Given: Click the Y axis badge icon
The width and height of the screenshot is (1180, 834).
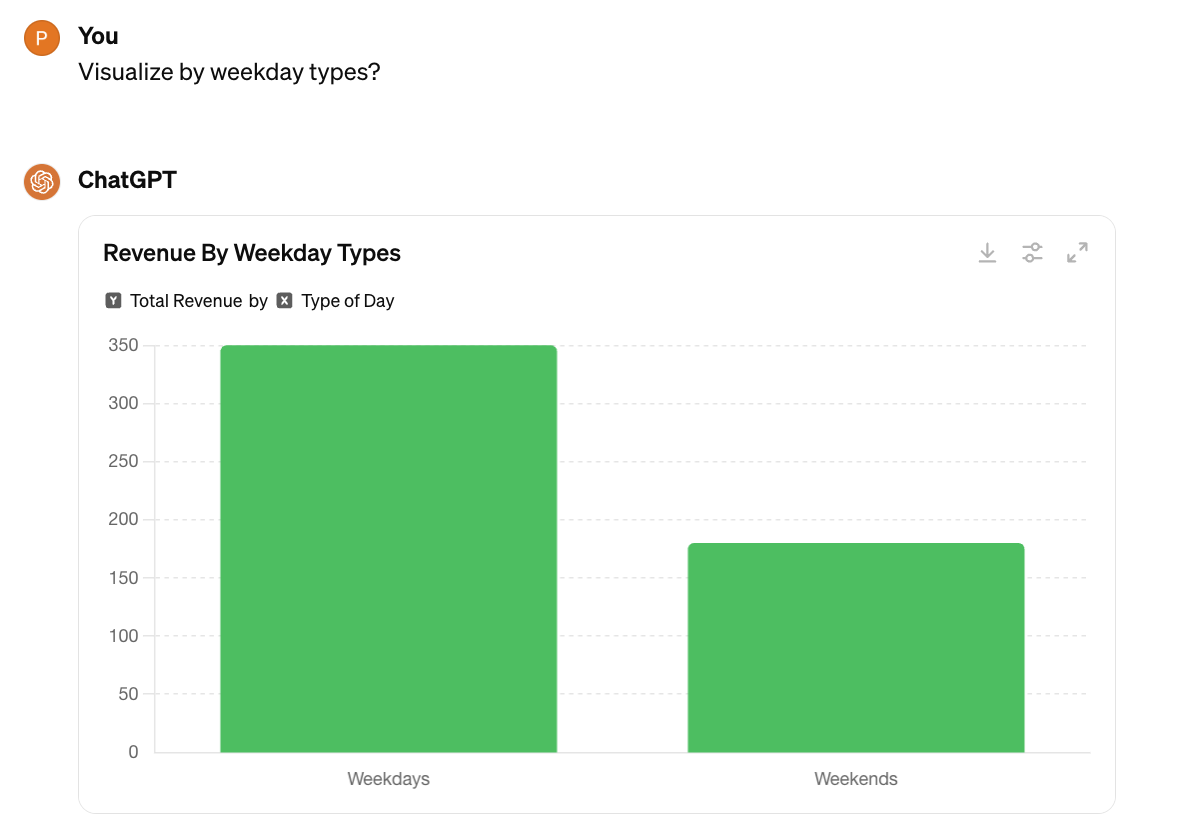Looking at the screenshot, I should 113,301.
